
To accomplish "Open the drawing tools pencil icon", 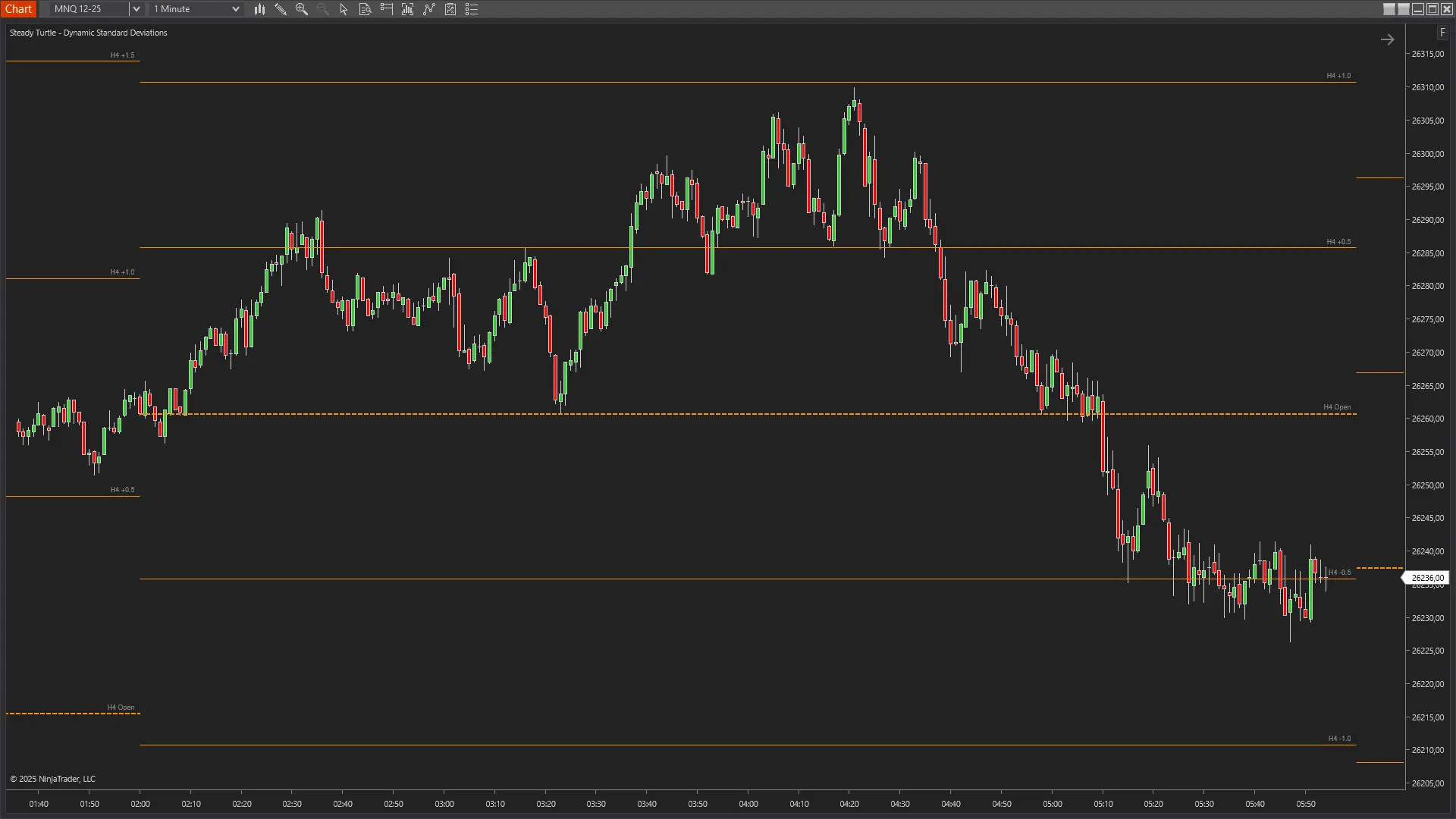I will [281, 9].
